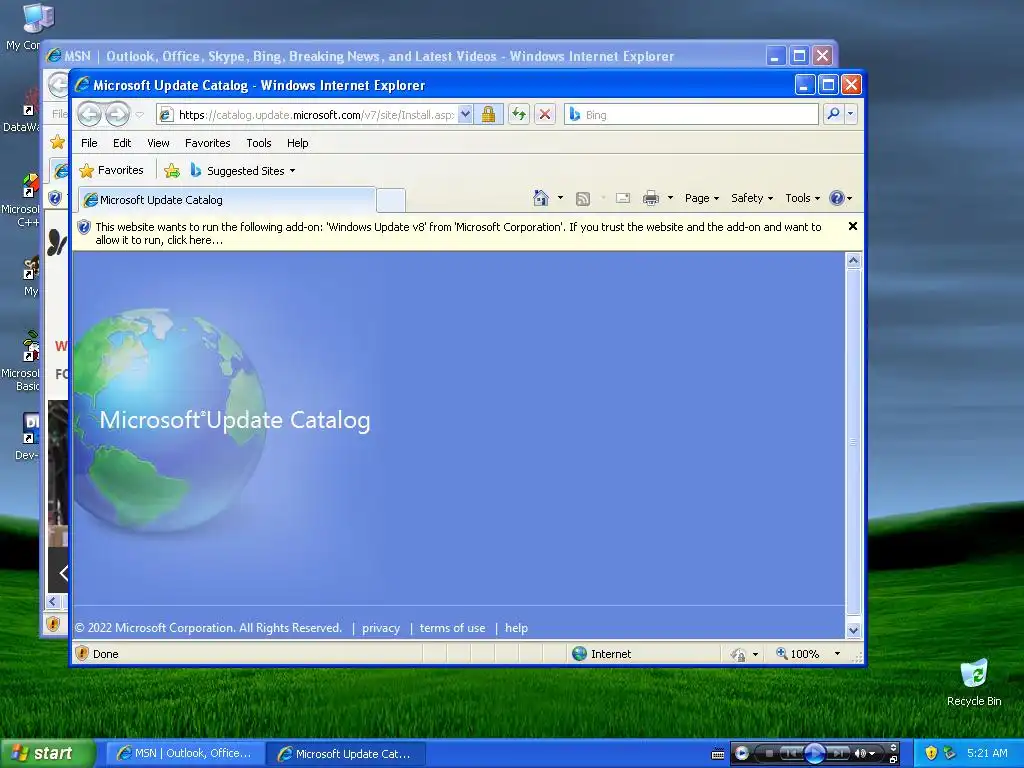Click the Media Player Stop button in taskbar
The image size is (1024, 768).
[x=769, y=754]
